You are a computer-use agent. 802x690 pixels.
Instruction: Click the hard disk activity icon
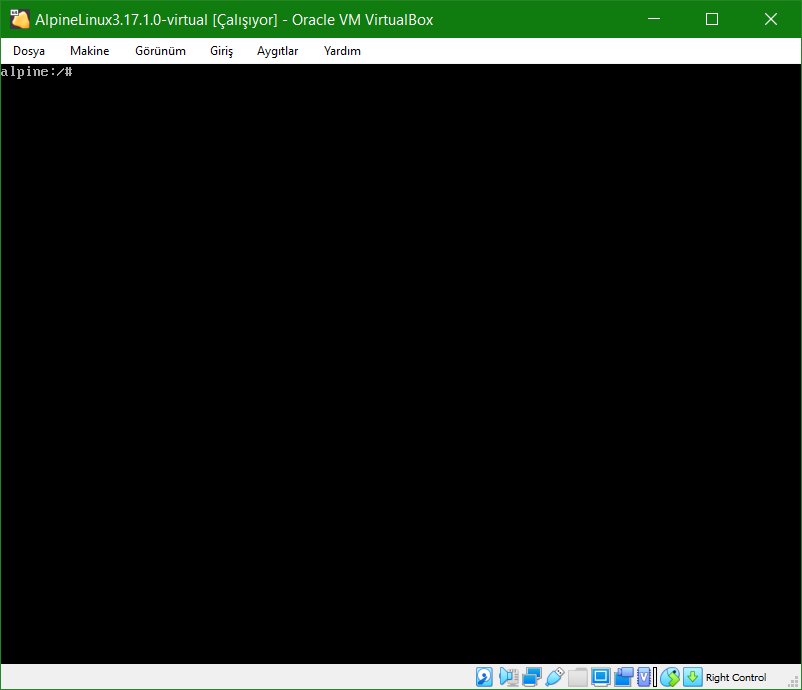[484, 677]
